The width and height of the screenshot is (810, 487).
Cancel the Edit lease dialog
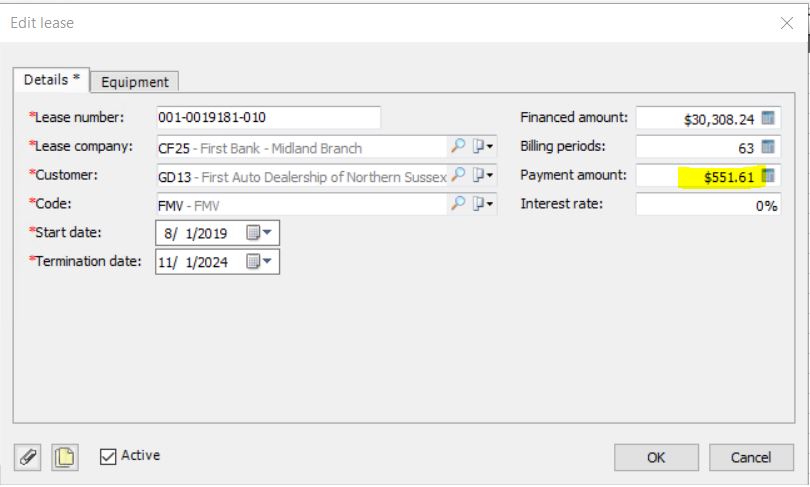(751, 458)
